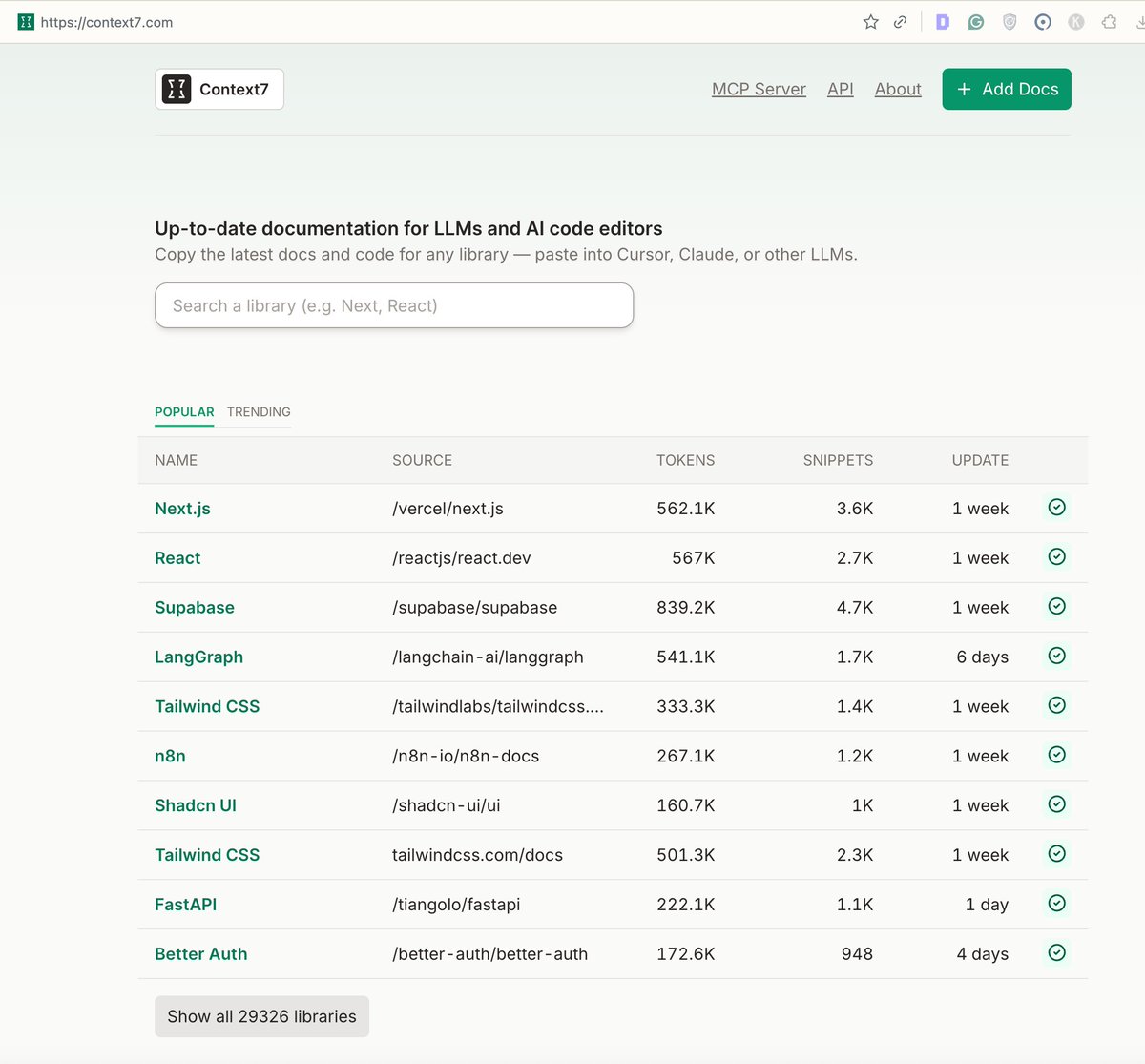The height and width of the screenshot is (1064, 1145).
Task: Open the Next.js library link
Action: pyautogui.click(x=182, y=509)
